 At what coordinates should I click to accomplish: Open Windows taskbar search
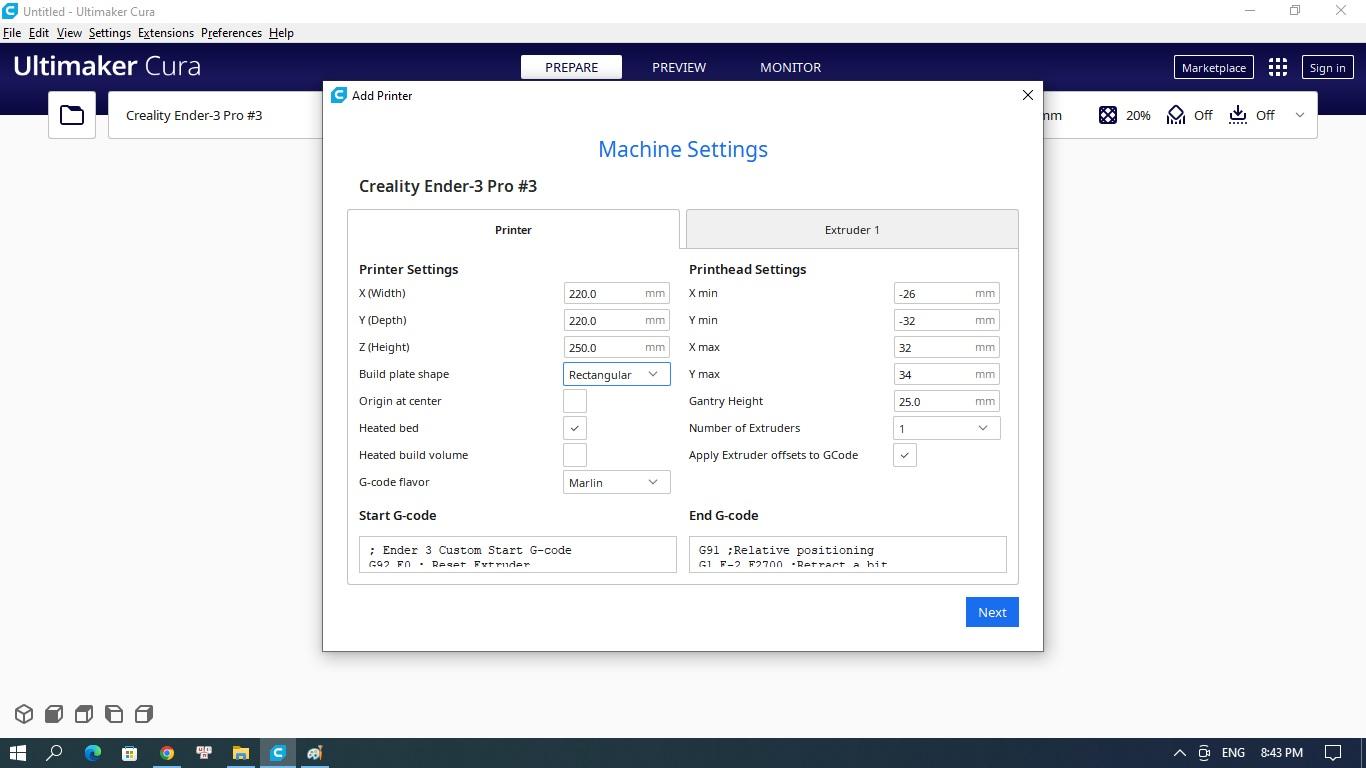[x=55, y=753]
